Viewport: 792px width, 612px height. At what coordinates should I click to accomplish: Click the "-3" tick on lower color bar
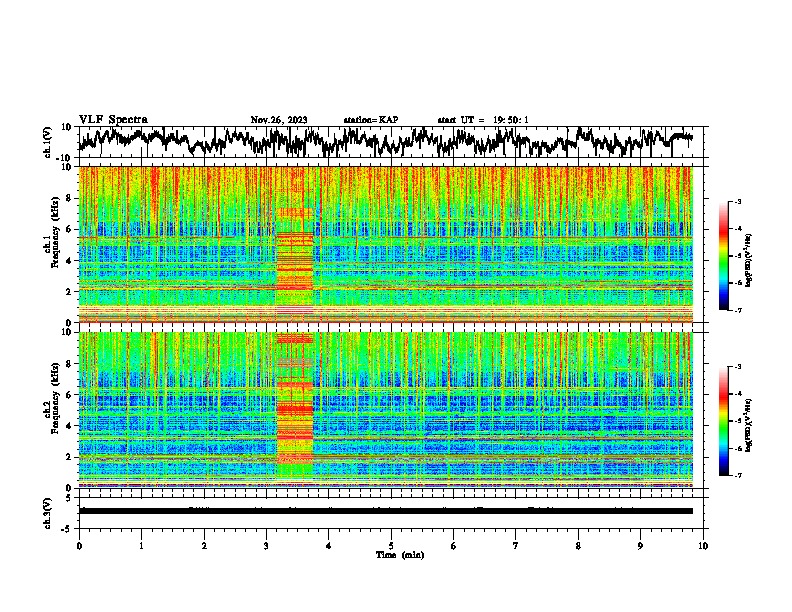737,367
